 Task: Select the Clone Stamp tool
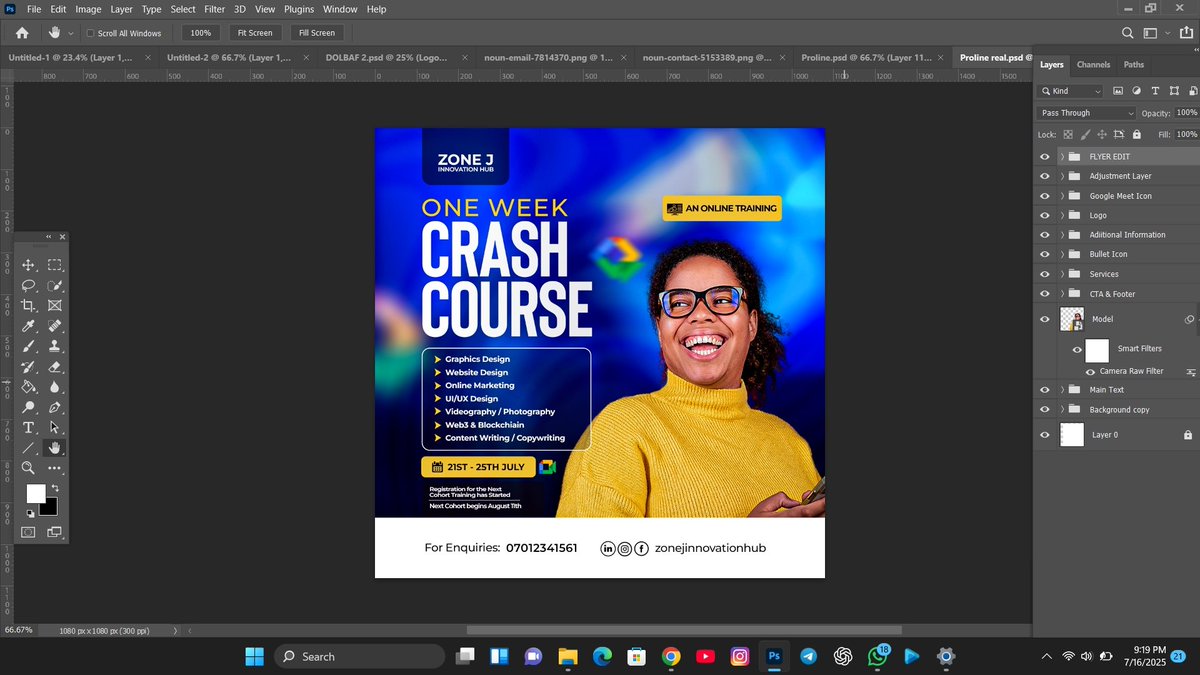pos(55,346)
